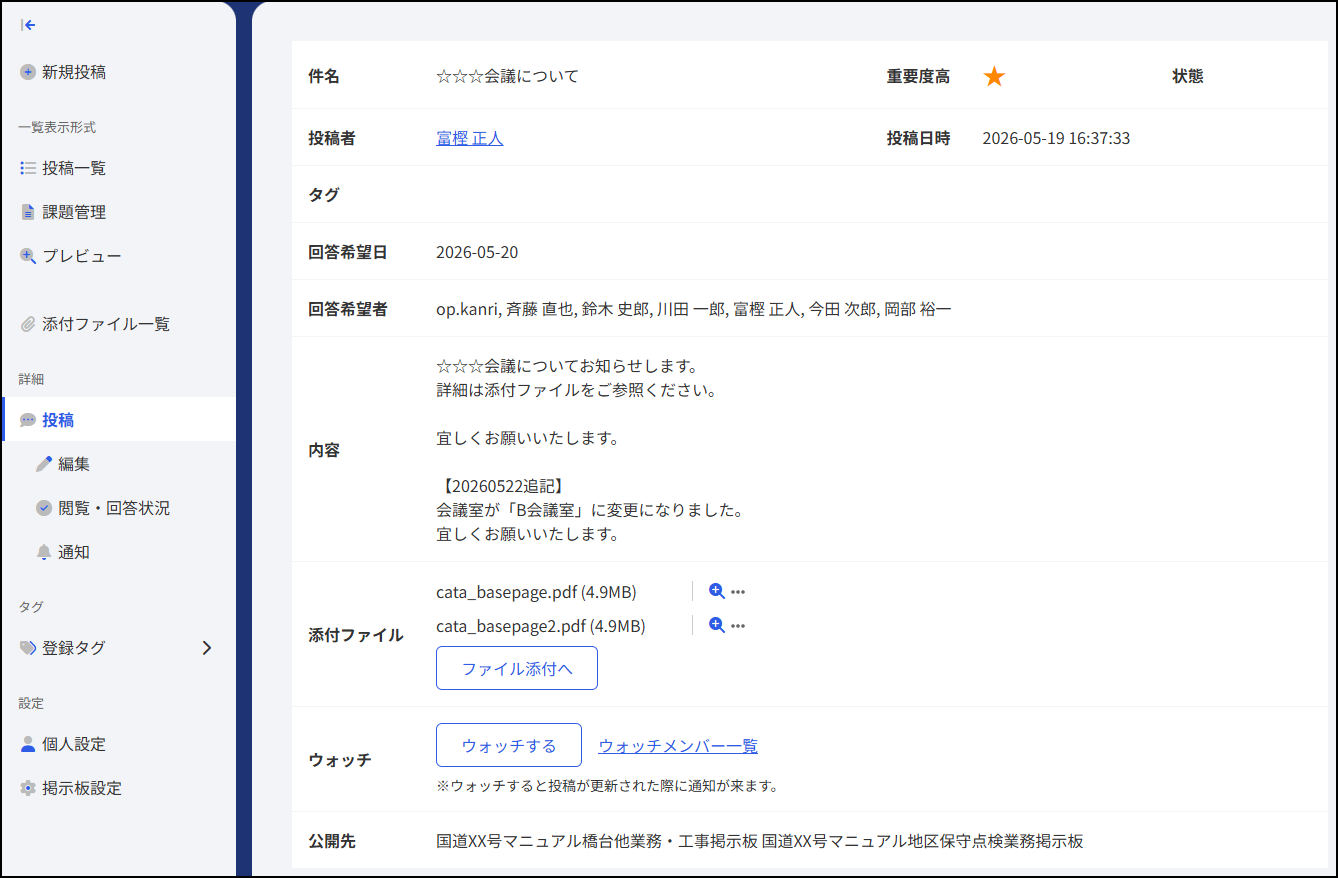
Task: Go to 投稿一覧 in the sidebar
Action: [118, 168]
